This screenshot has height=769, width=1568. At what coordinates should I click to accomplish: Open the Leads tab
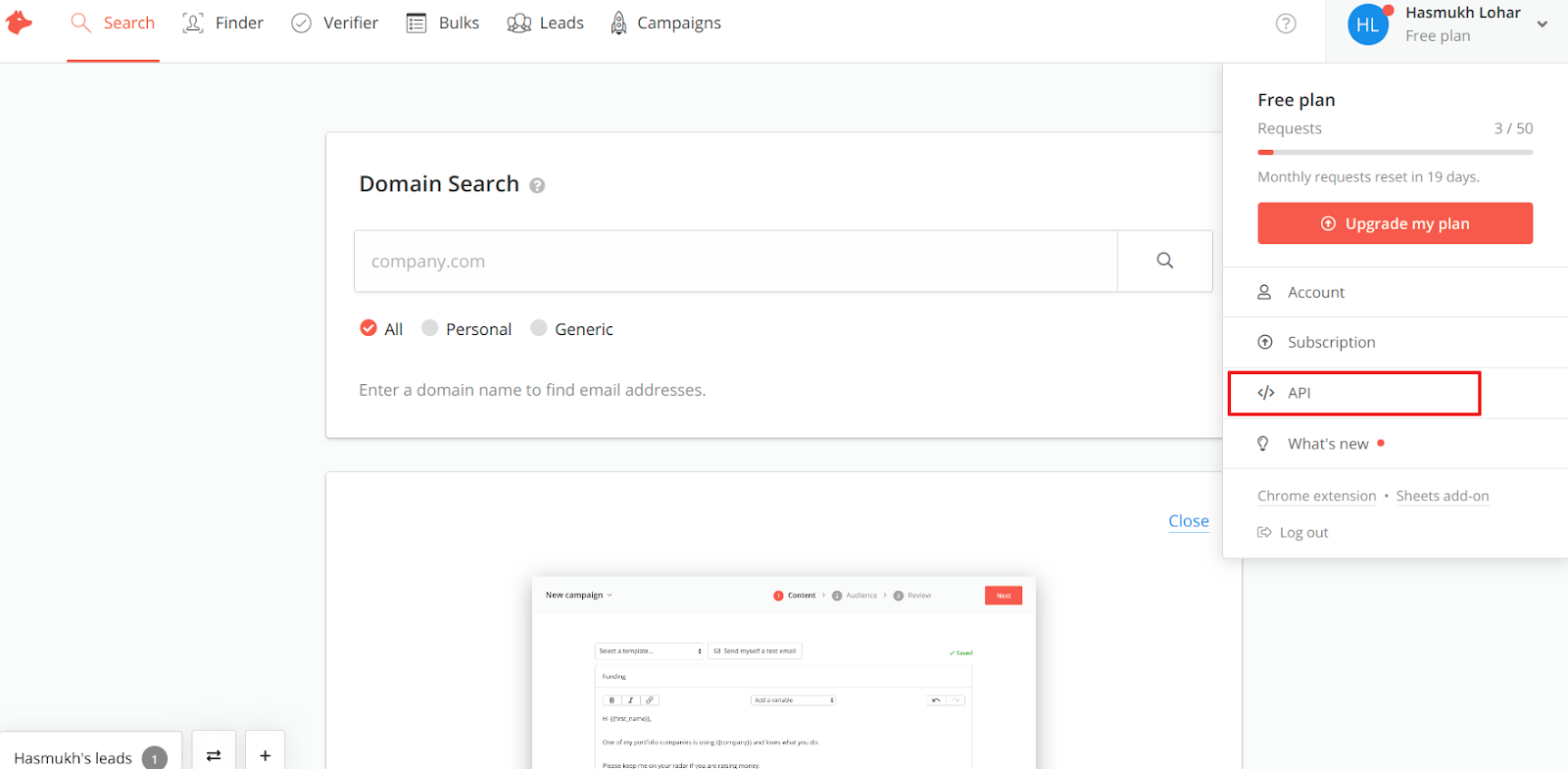point(546,23)
